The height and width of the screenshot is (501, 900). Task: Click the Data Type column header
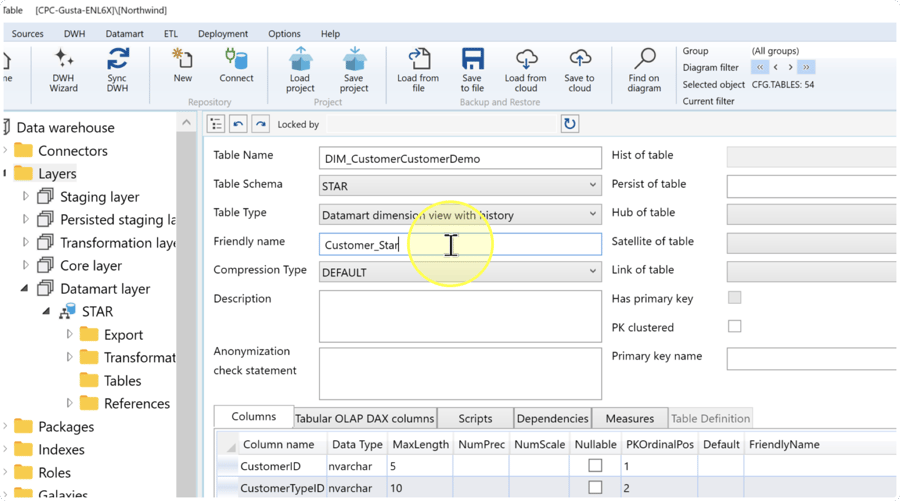pos(357,444)
